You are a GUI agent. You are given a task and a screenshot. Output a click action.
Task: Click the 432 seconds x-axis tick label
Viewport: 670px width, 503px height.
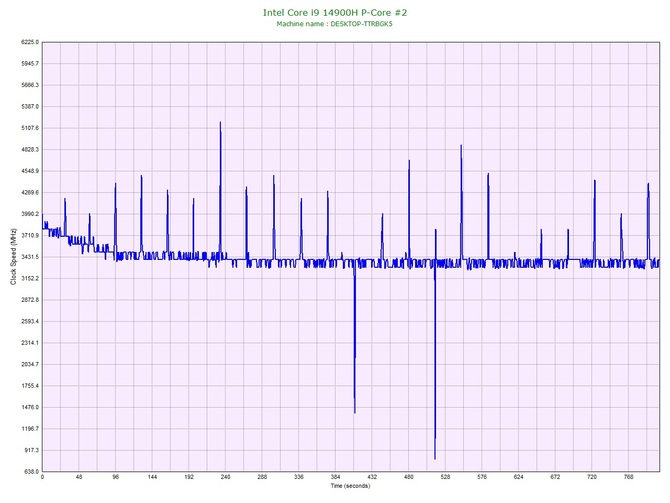[x=372, y=477]
